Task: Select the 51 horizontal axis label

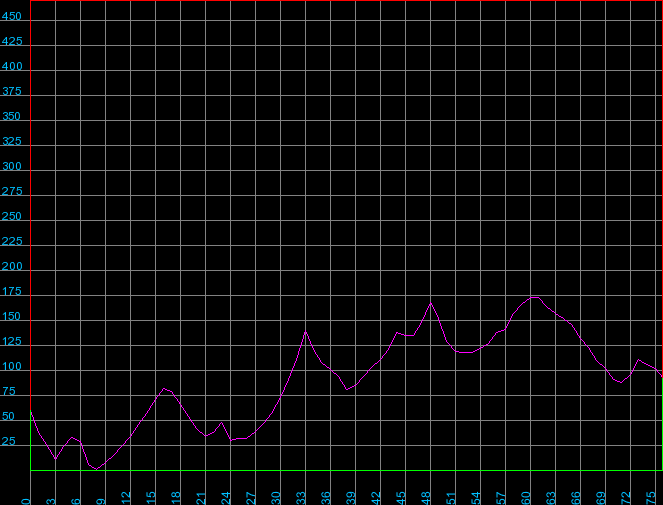Action: (451, 498)
